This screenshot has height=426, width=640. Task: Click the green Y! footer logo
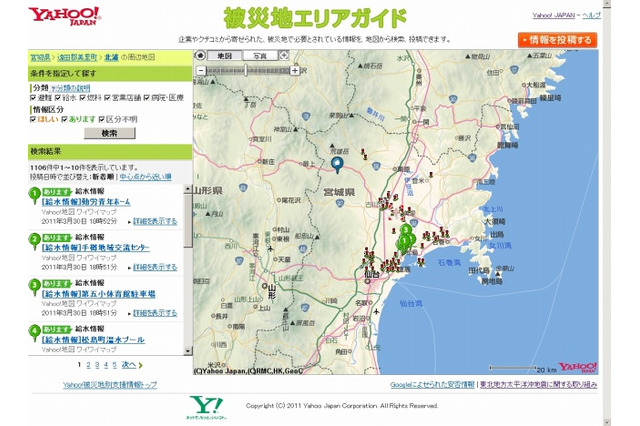pyautogui.click(x=206, y=407)
